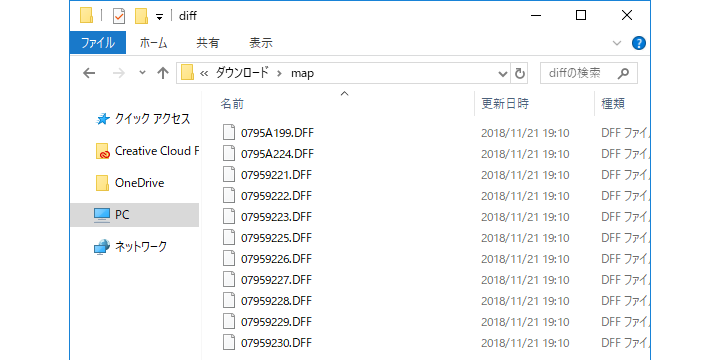Click the ダウンロード breadcrumb segment
Image resolution: width=720 pixels, height=360 pixels.
[242, 73]
